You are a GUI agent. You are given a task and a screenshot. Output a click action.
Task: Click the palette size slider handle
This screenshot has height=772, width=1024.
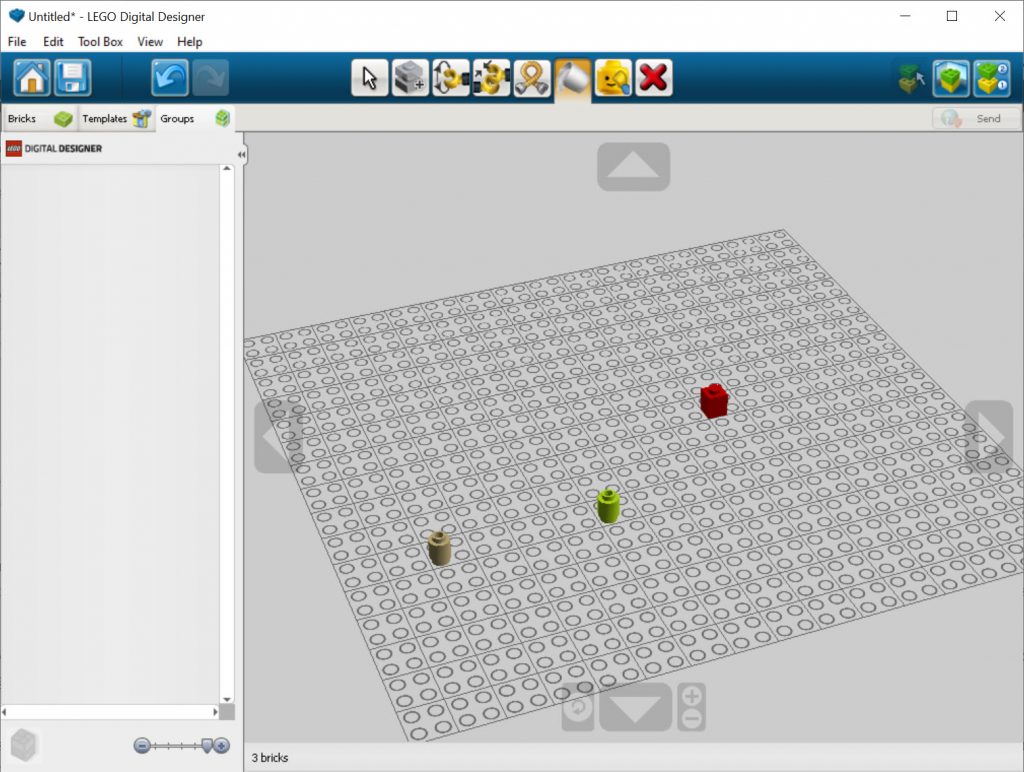click(x=207, y=745)
